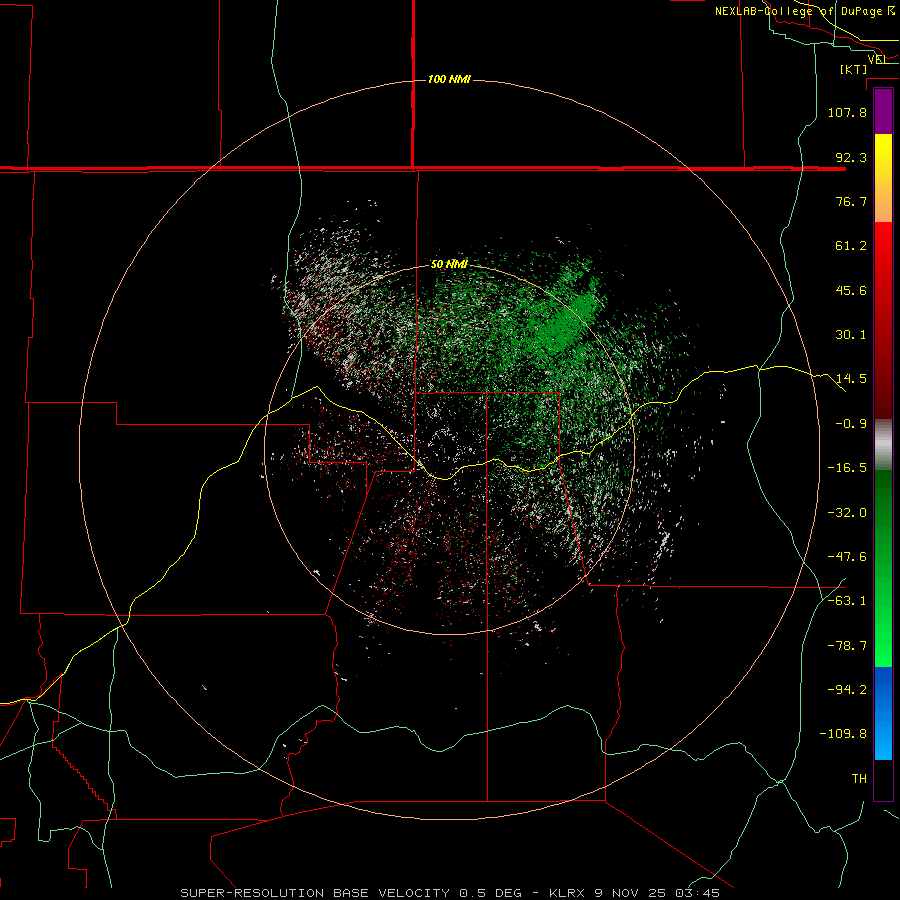Select the 107.8 scale value

(x=847, y=112)
